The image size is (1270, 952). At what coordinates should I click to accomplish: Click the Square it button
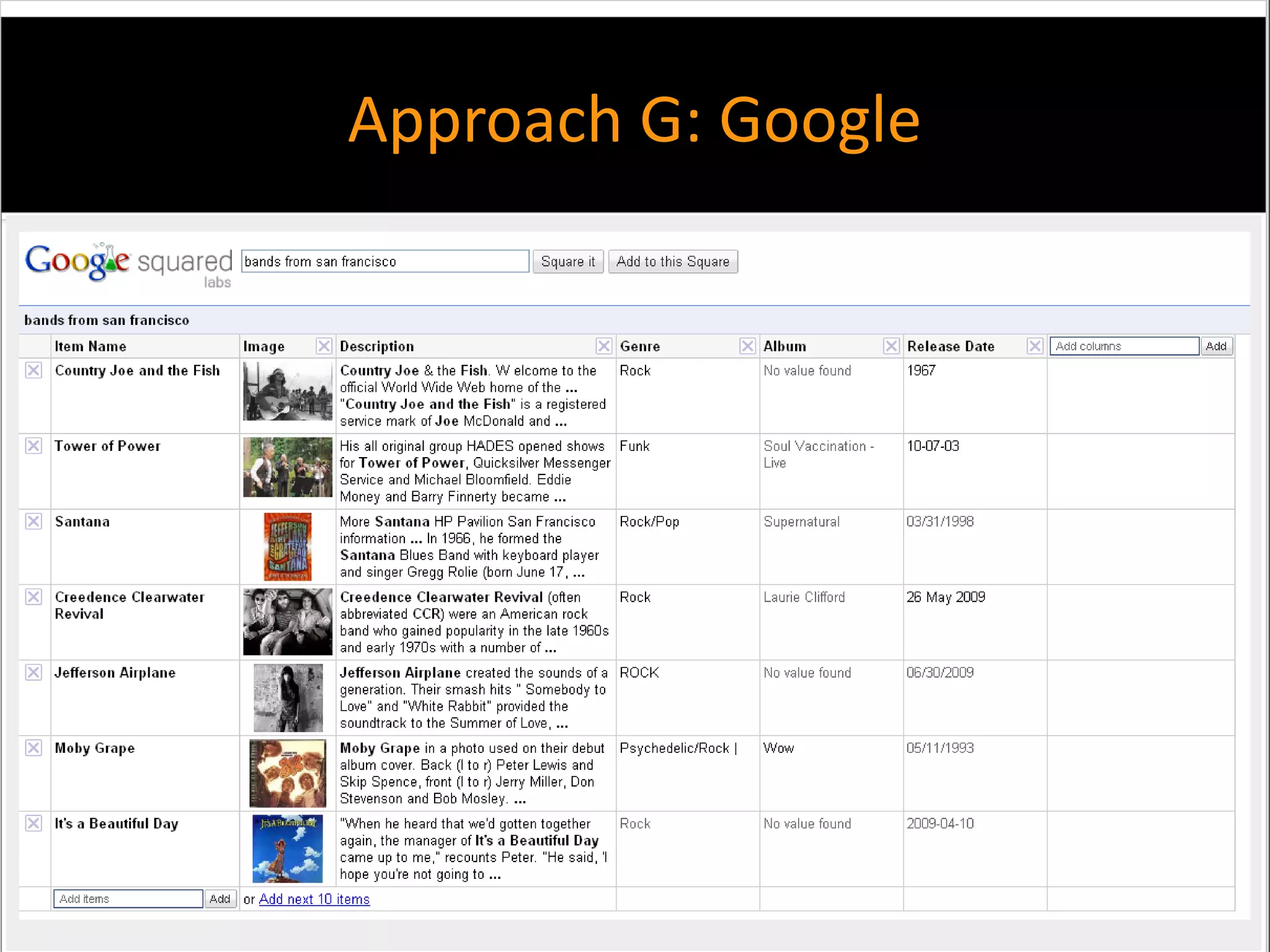pyautogui.click(x=568, y=262)
